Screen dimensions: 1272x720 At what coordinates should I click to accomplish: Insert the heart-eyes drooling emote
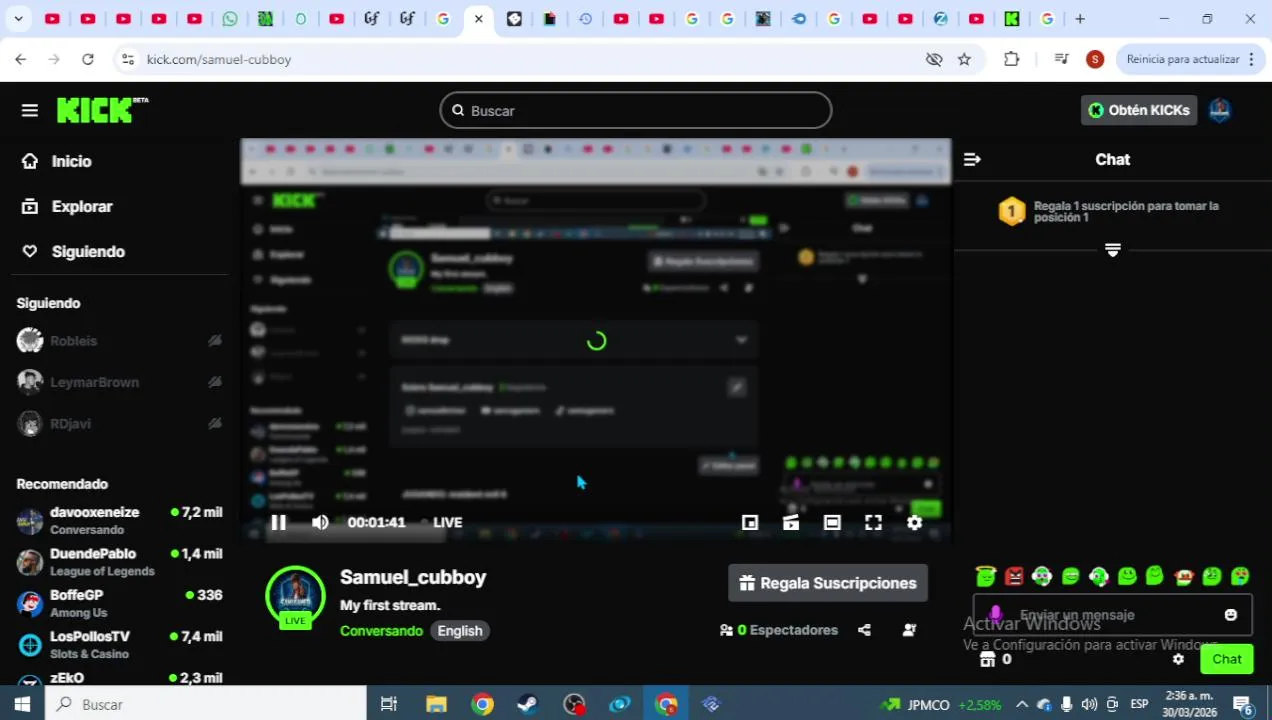pos(1240,576)
